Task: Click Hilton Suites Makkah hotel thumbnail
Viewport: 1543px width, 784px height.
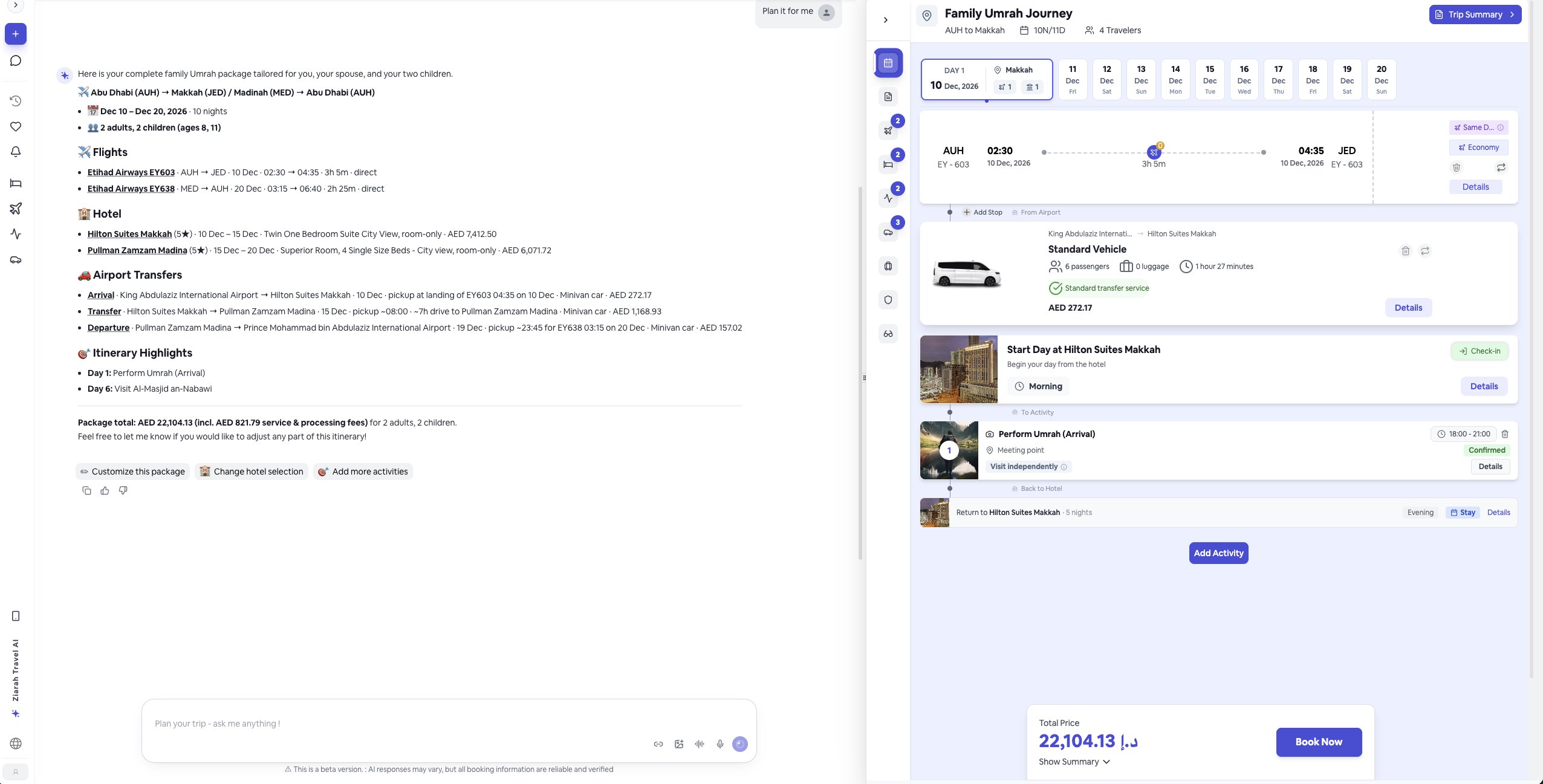Action: click(x=958, y=369)
